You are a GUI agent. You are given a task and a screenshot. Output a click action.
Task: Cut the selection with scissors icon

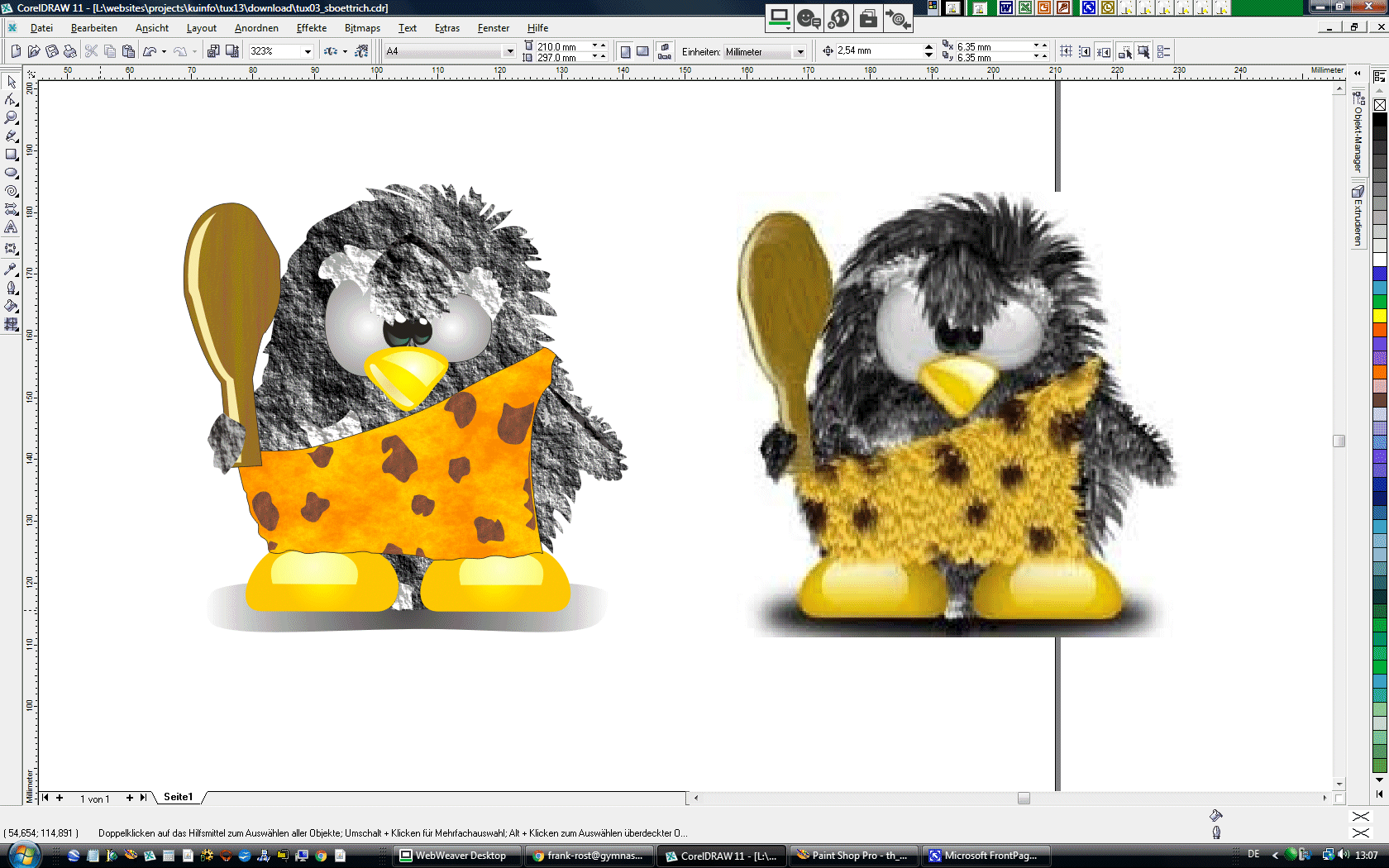click(92, 51)
